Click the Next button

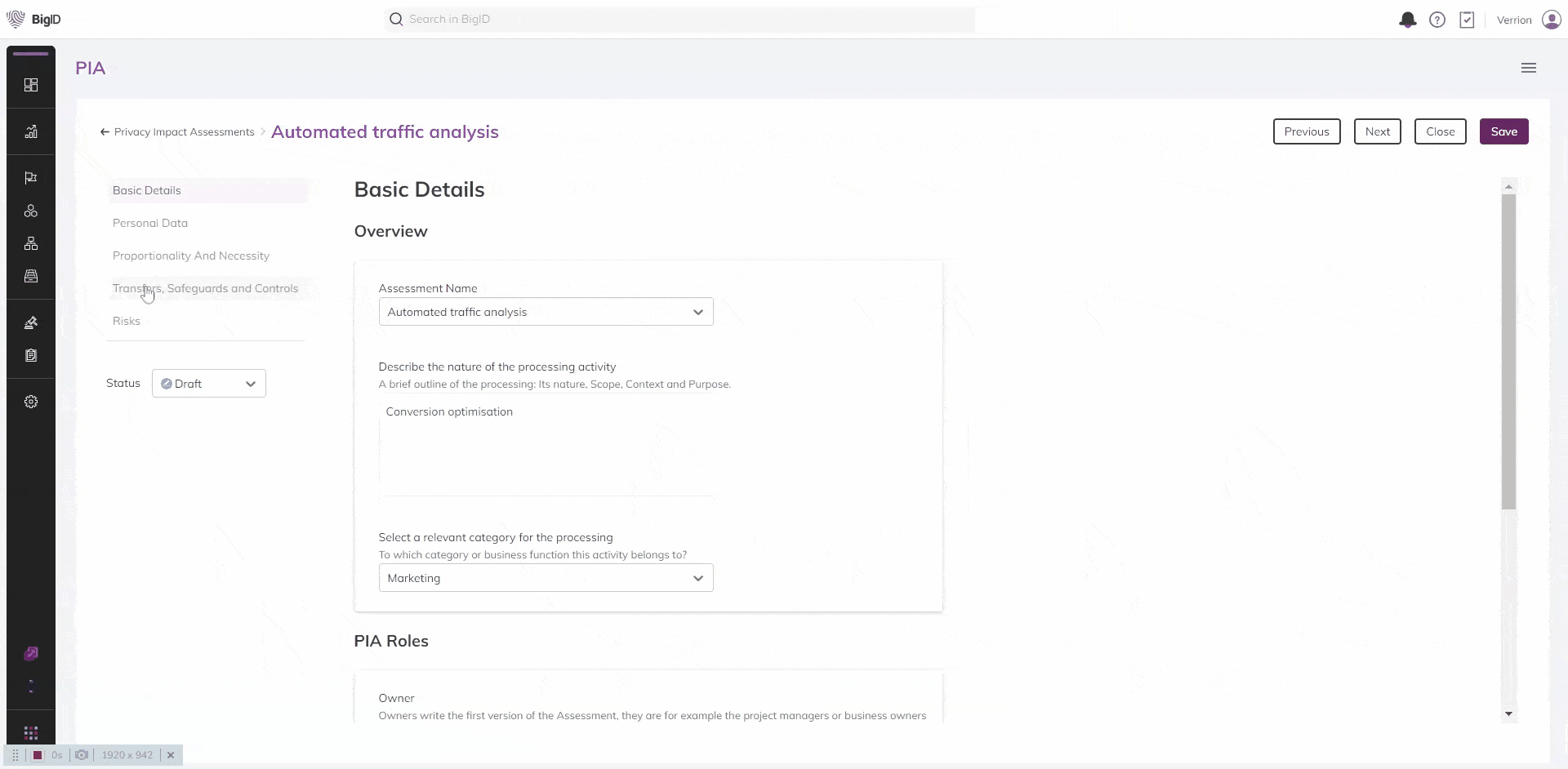[1377, 131]
